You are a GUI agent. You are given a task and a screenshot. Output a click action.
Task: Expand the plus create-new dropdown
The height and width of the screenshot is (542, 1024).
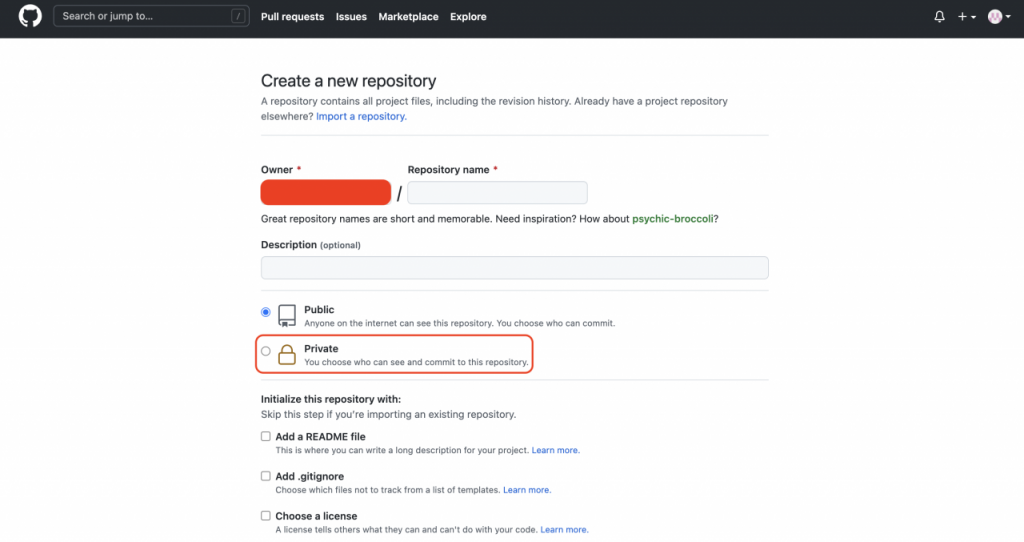966,17
